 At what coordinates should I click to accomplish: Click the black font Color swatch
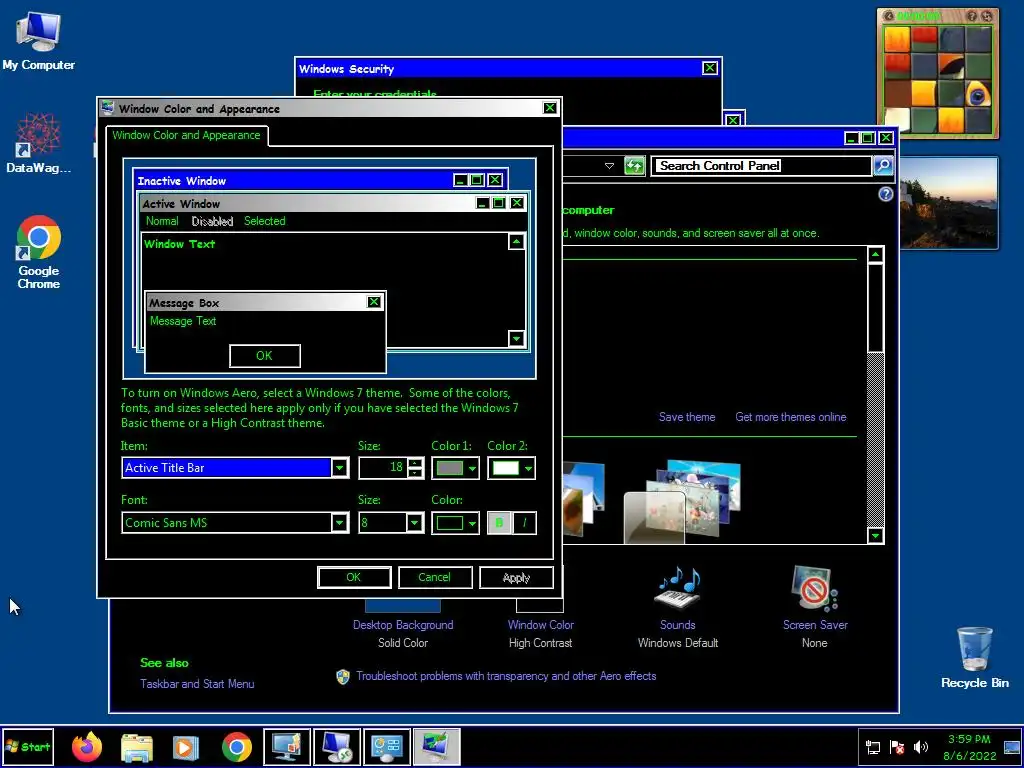point(450,522)
